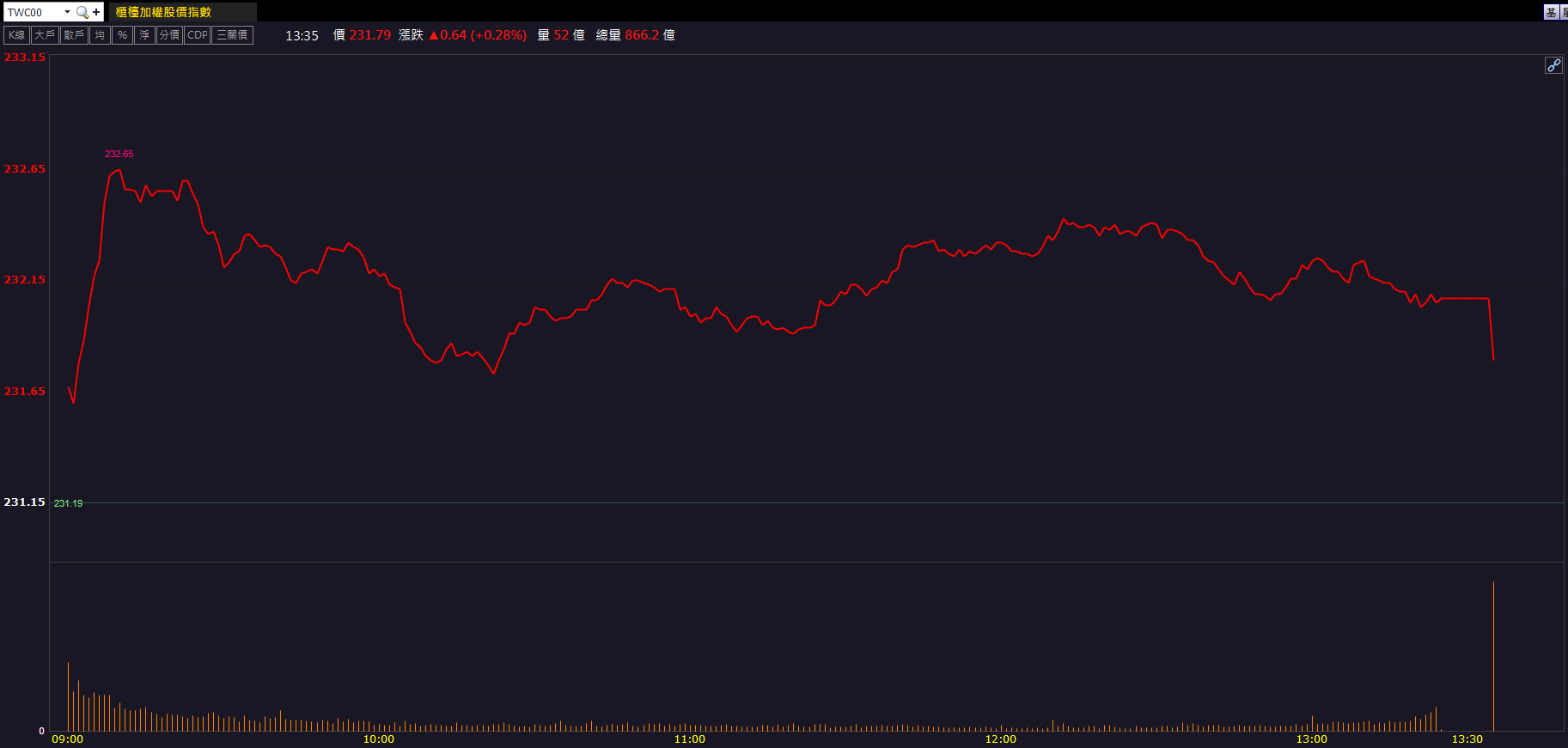Click the green 231.19 reference price label
1568x748 pixels.
pos(69,503)
